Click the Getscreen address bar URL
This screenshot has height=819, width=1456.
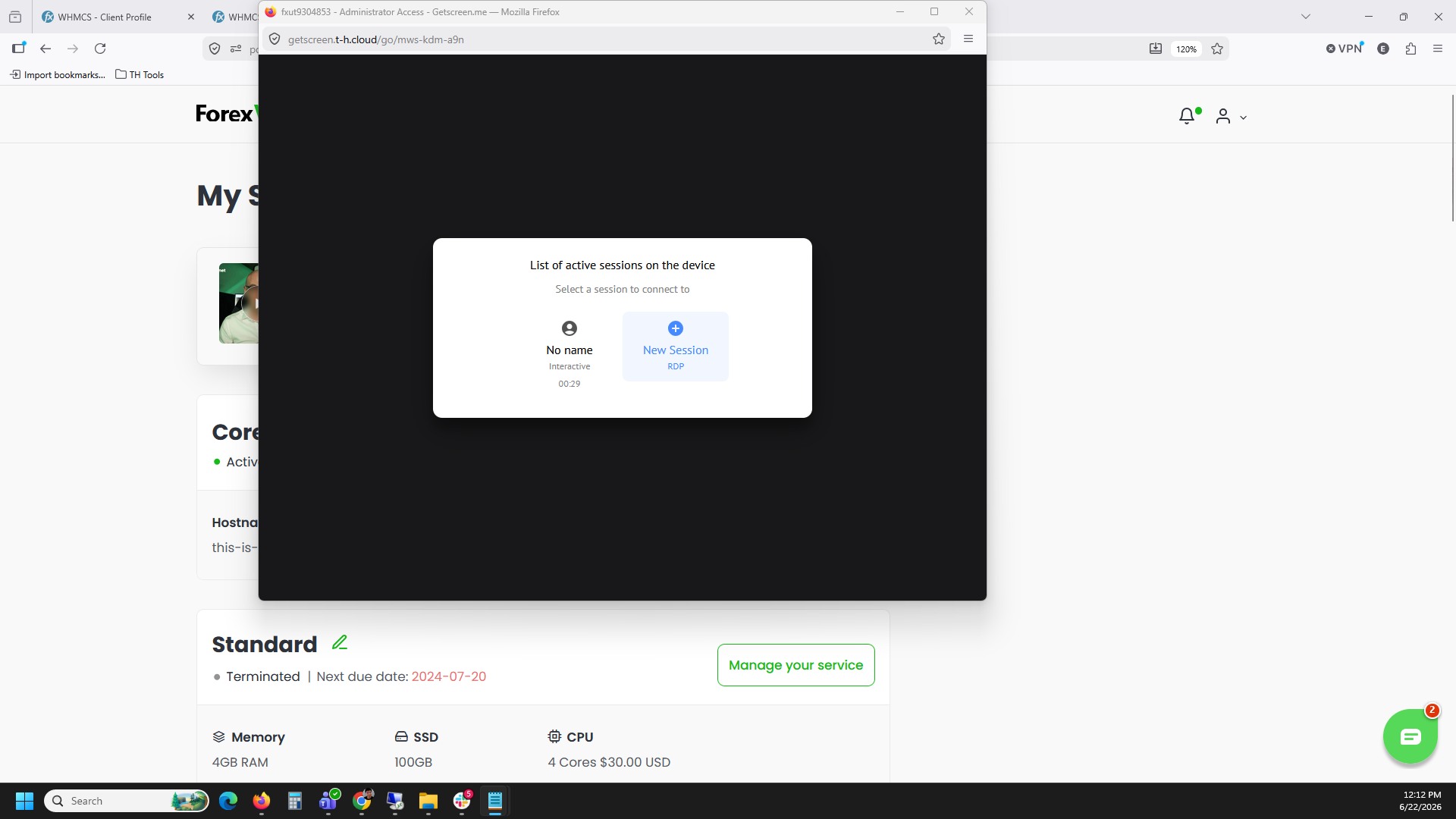tap(376, 39)
